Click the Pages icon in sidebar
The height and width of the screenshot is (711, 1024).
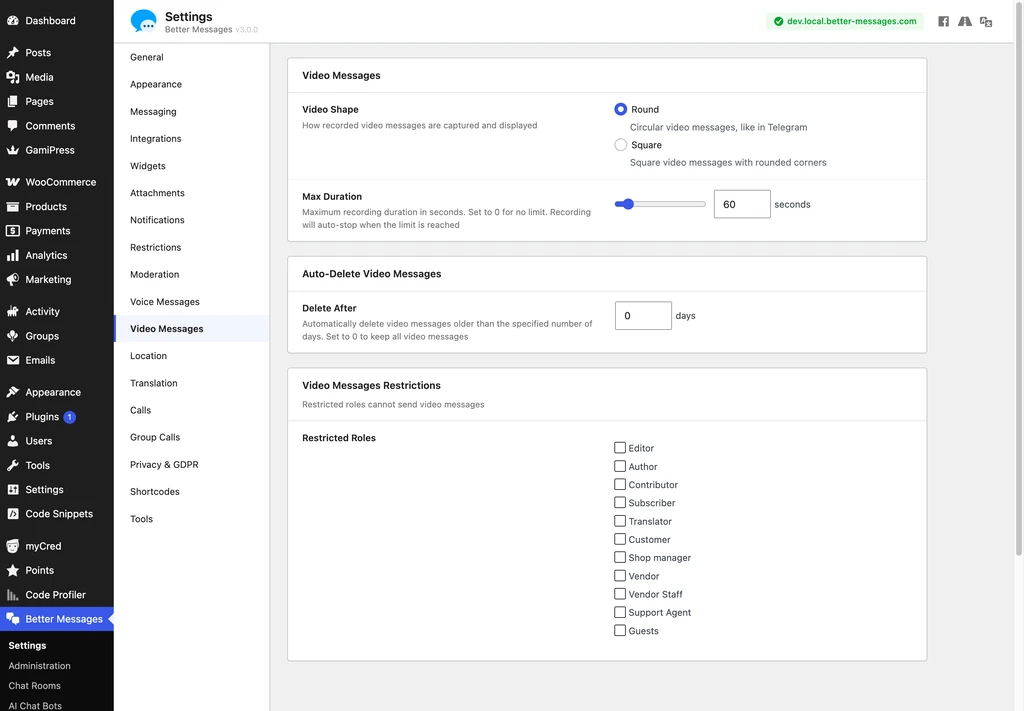pos(12,101)
